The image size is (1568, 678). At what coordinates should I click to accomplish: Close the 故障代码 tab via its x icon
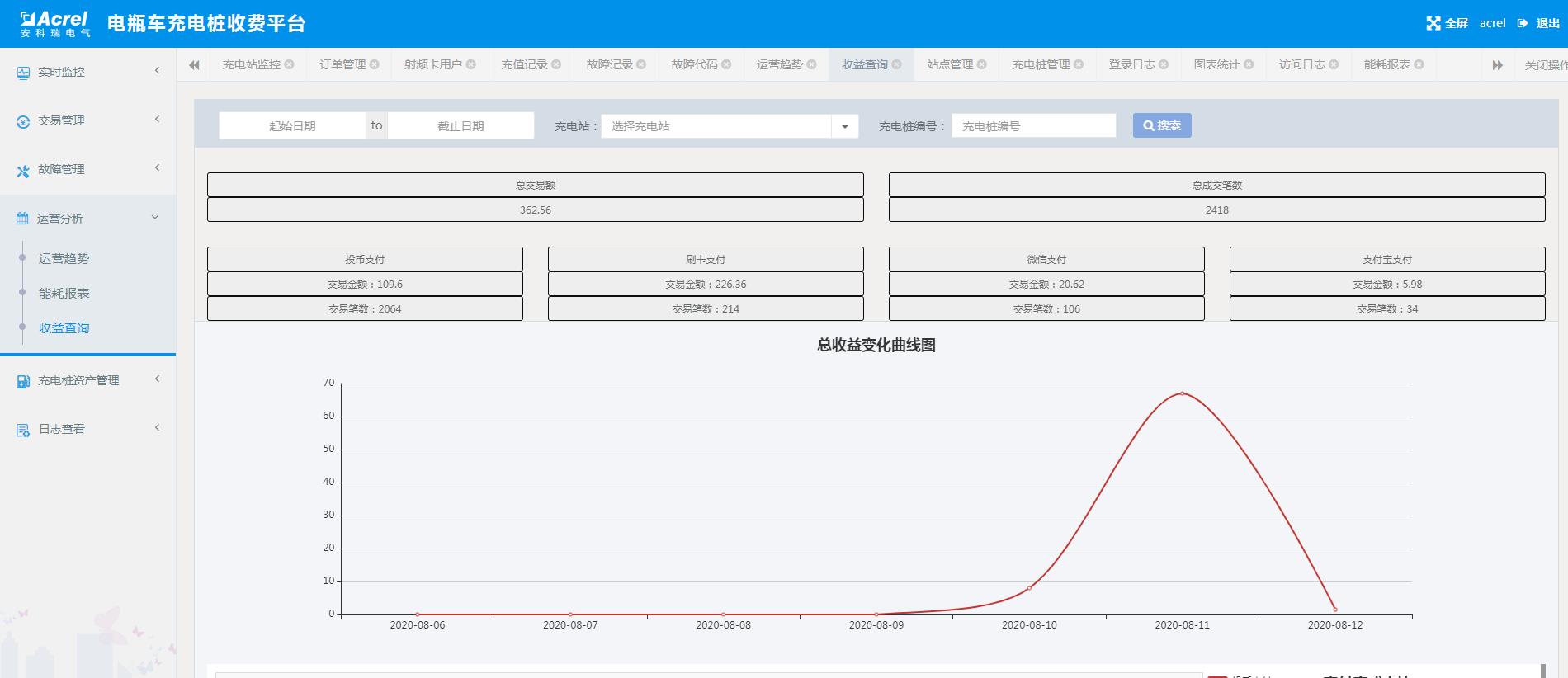[x=726, y=64]
